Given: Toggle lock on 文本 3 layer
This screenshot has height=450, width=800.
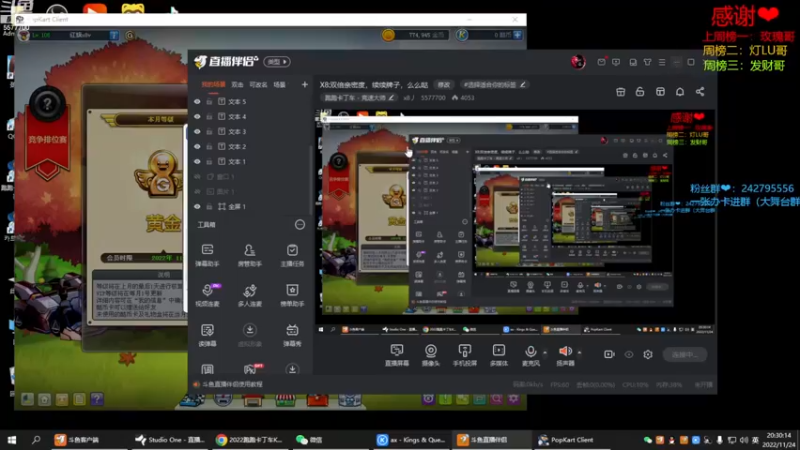Looking at the screenshot, I should point(209,131).
